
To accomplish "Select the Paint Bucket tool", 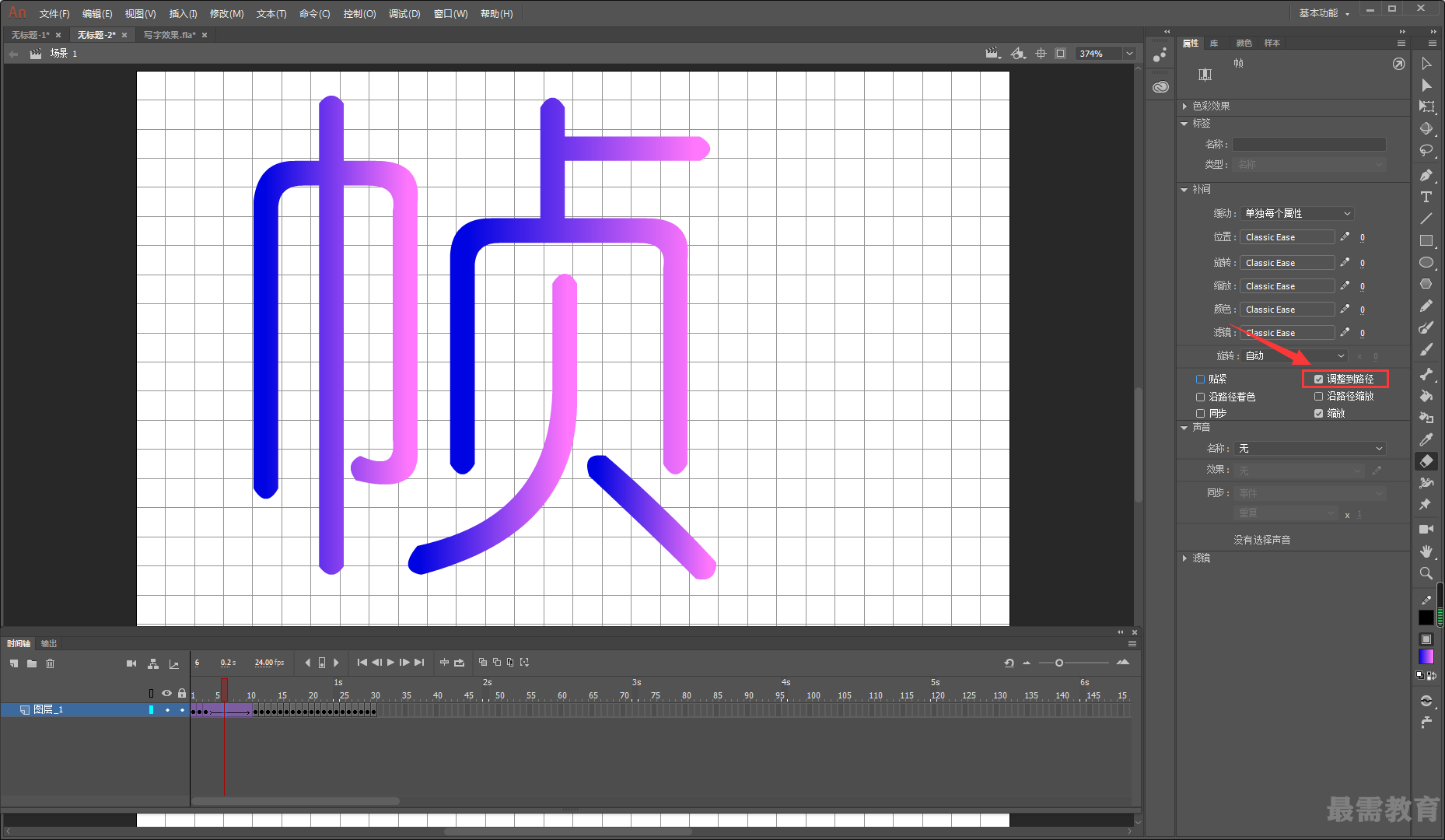I will coord(1426,396).
